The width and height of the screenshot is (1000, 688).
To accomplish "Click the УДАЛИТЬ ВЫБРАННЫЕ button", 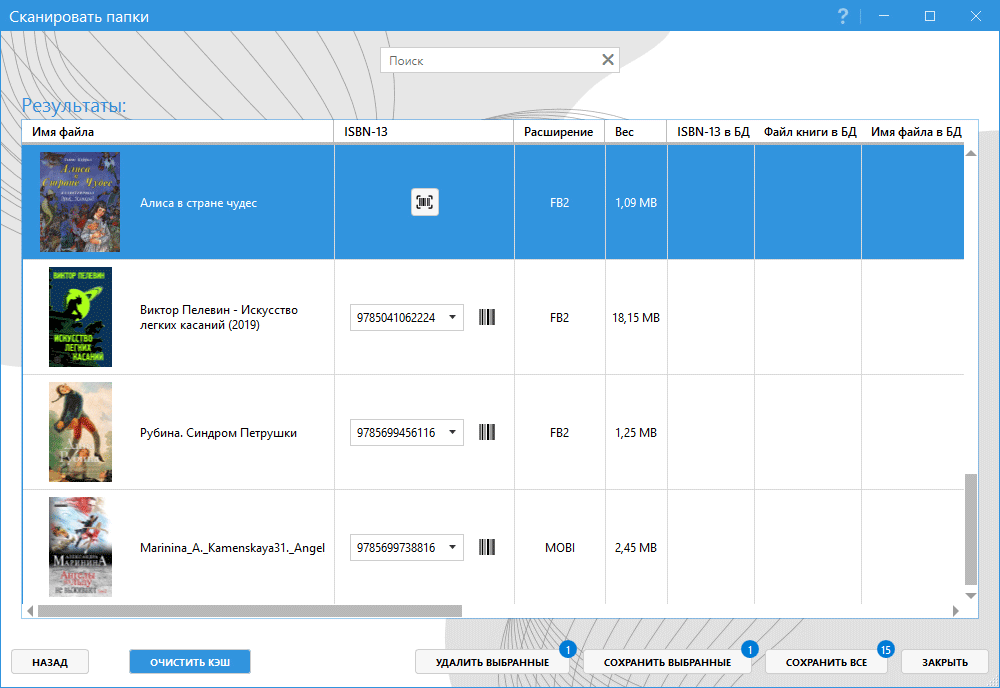I will tap(492, 662).
